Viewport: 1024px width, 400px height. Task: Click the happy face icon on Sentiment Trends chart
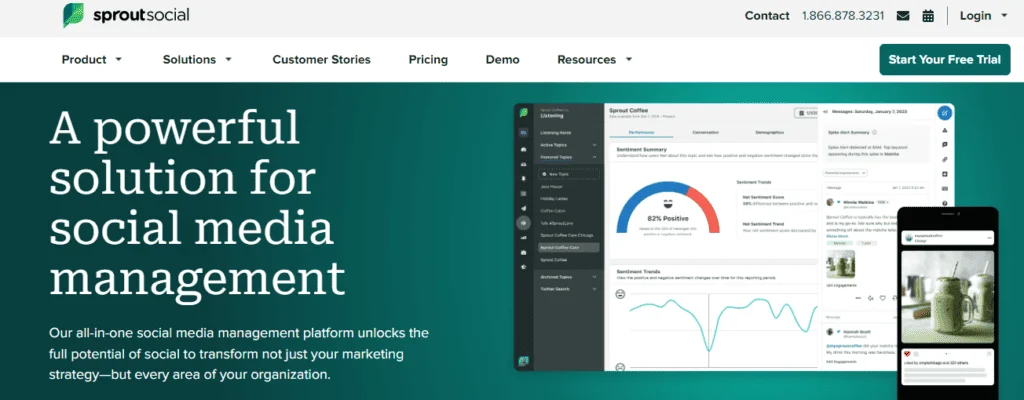[620, 295]
